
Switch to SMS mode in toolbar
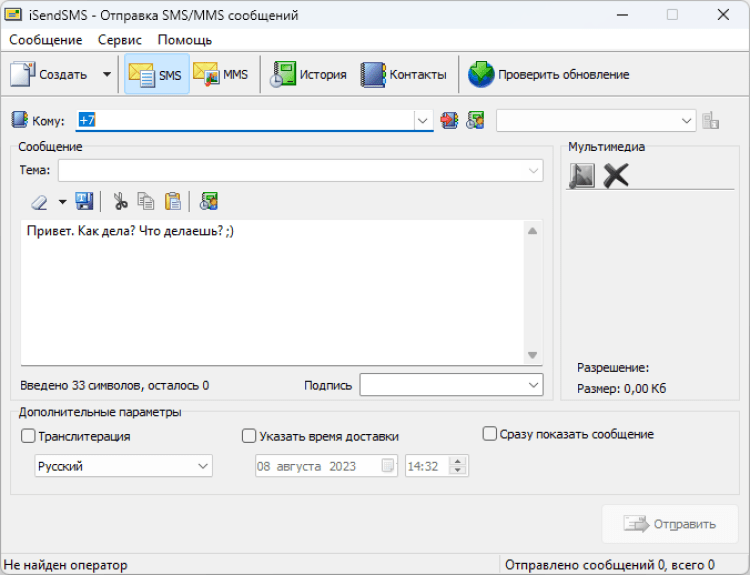(156, 74)
